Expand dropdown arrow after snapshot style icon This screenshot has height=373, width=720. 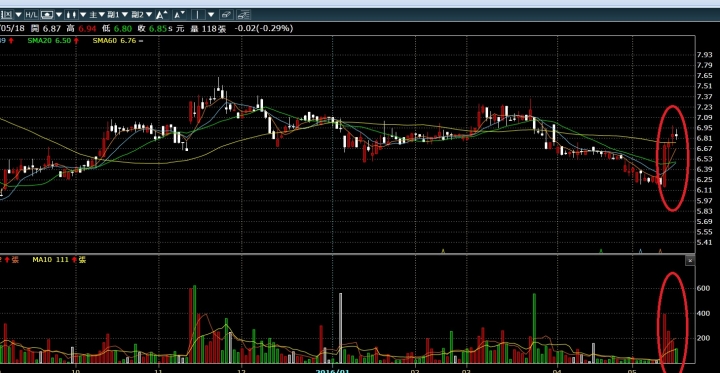pyautogui.click(x=59, y=15)
